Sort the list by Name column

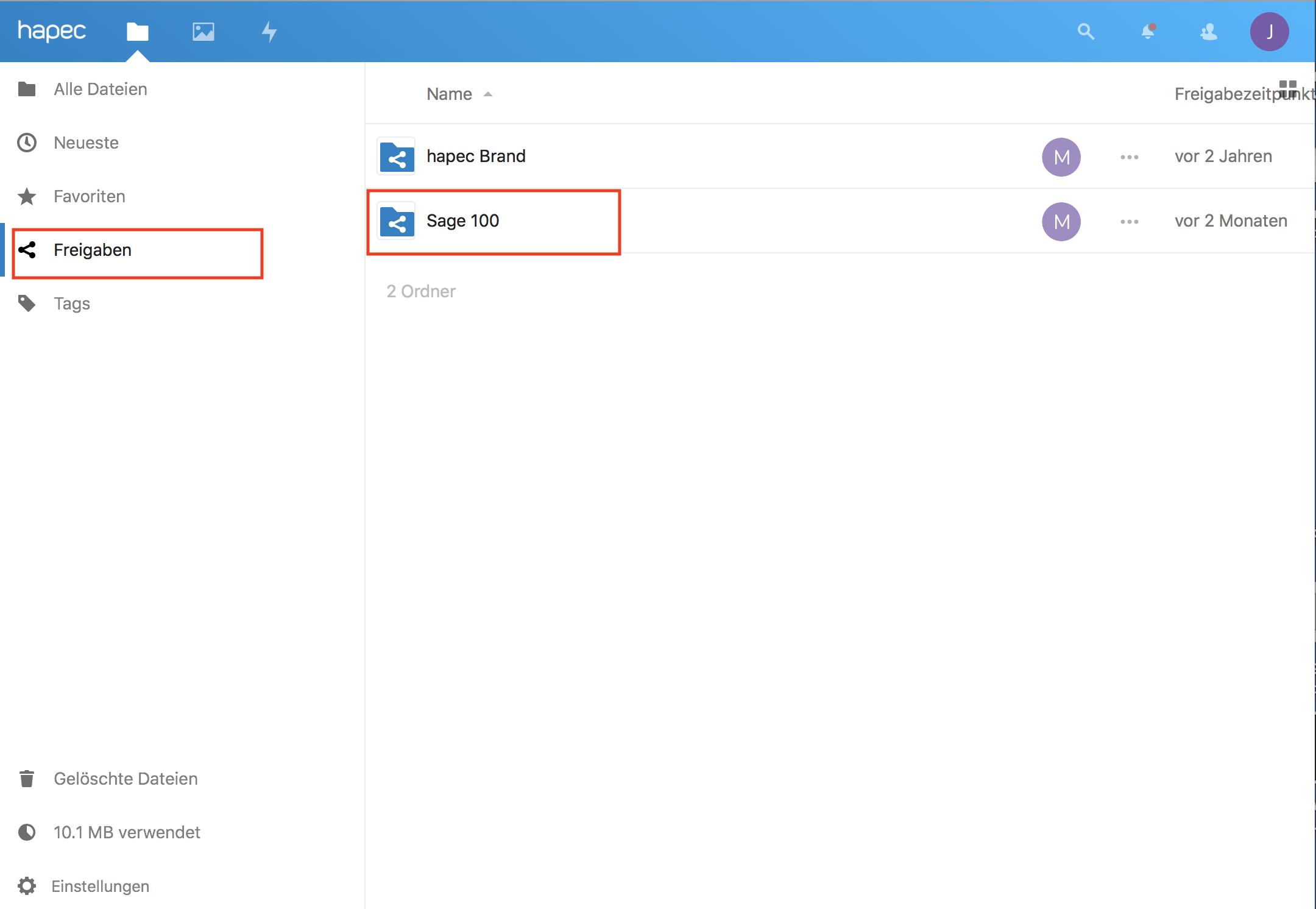click(450, 94)
